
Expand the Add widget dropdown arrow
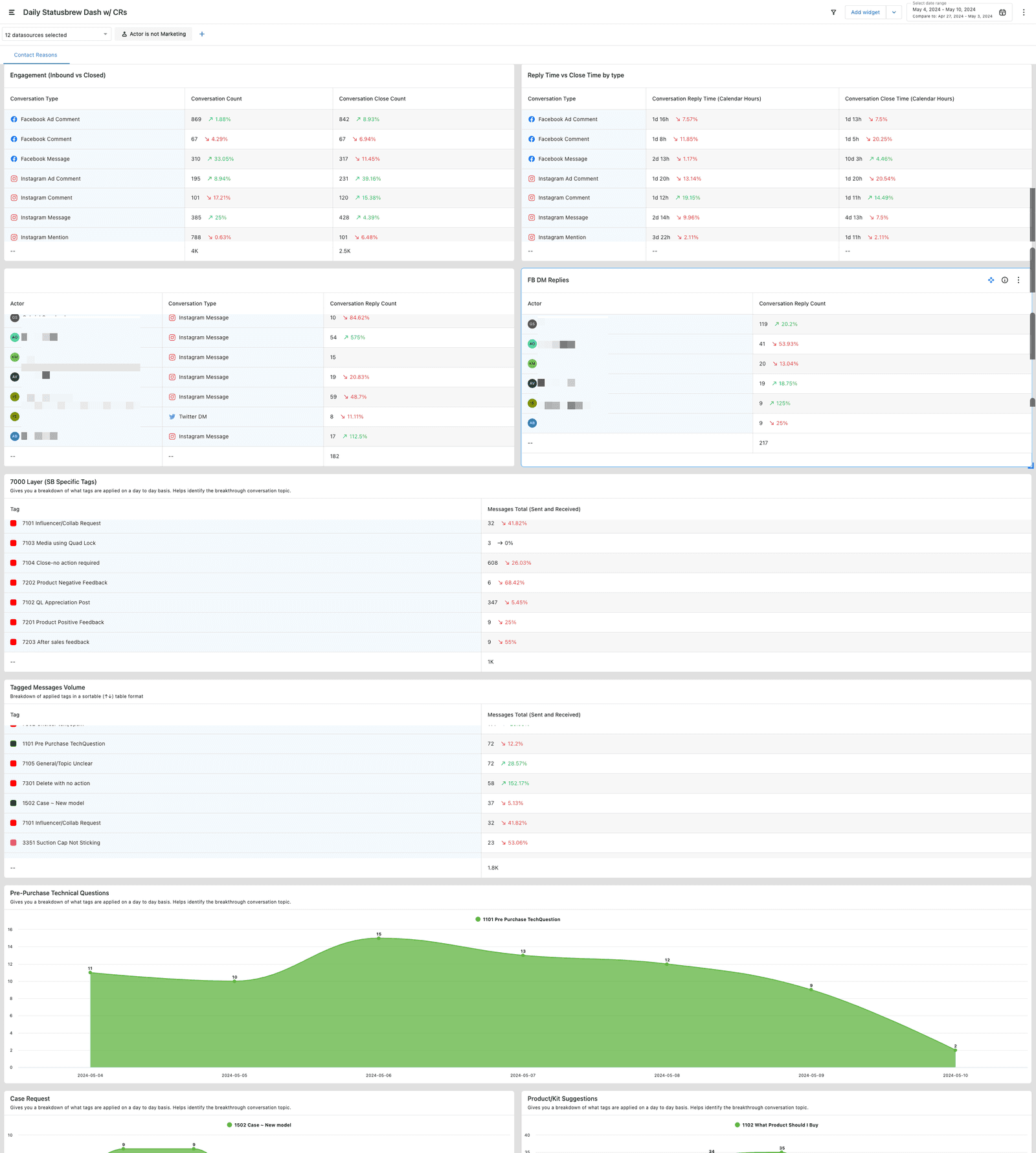click(894, 12)
